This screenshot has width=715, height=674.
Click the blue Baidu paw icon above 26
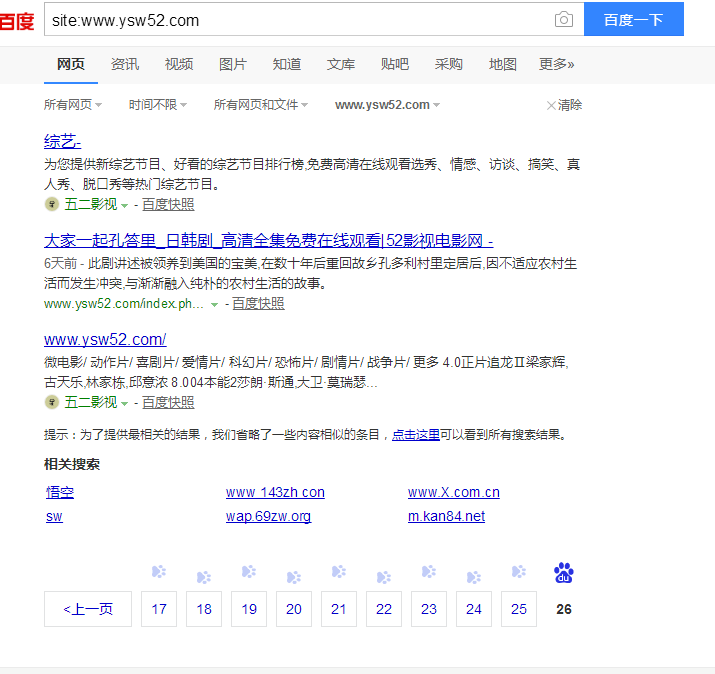564,573
